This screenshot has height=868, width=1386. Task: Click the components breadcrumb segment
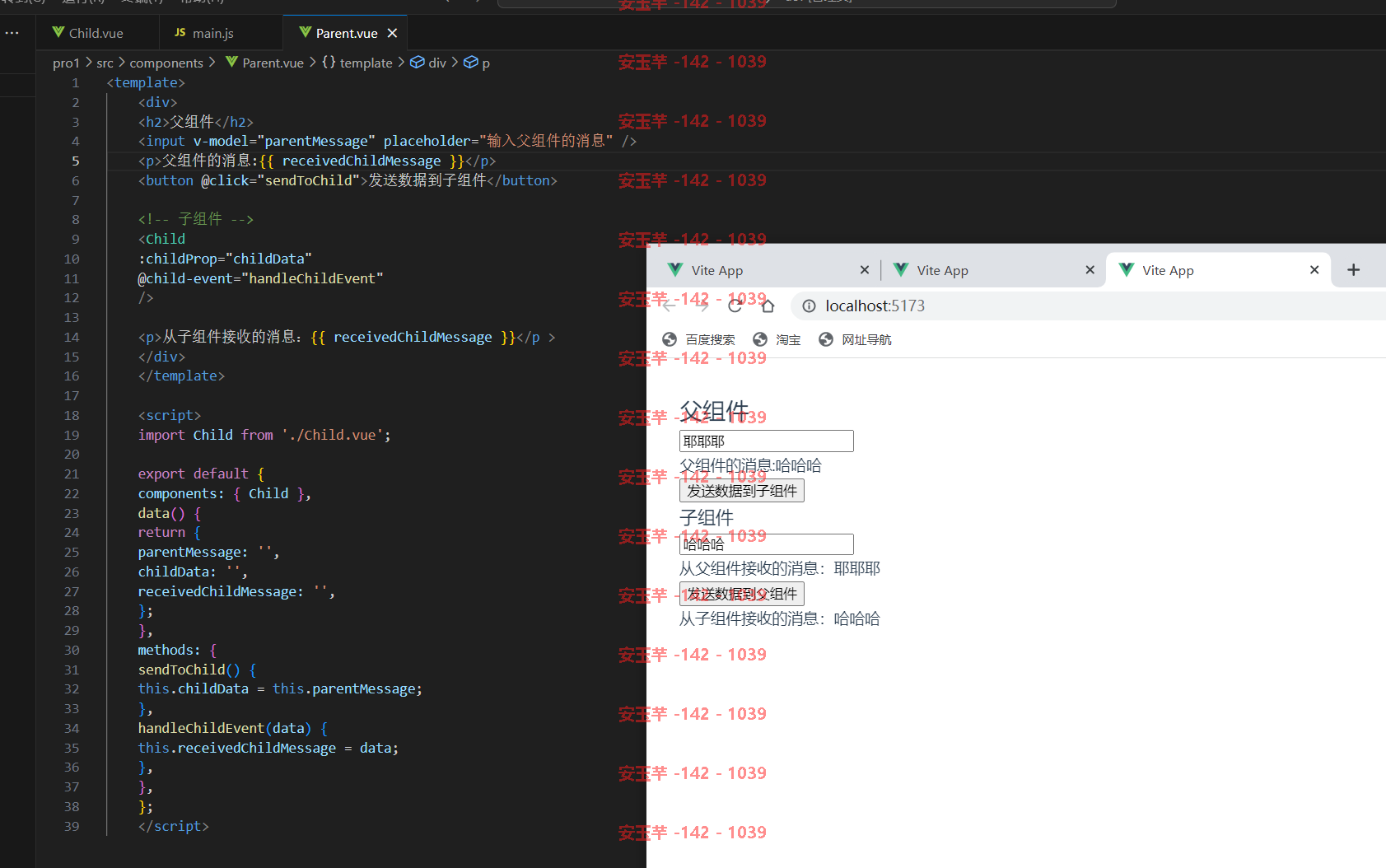pyautogui.click(x=166, y=63)
